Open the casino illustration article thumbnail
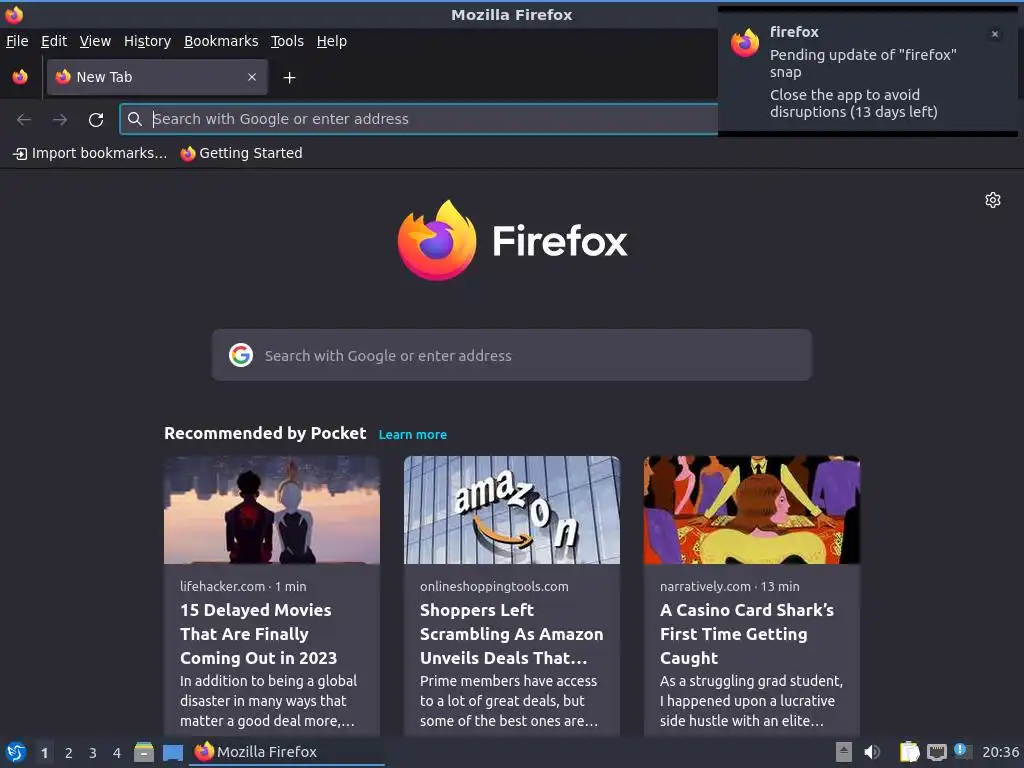 click(752, 509)
